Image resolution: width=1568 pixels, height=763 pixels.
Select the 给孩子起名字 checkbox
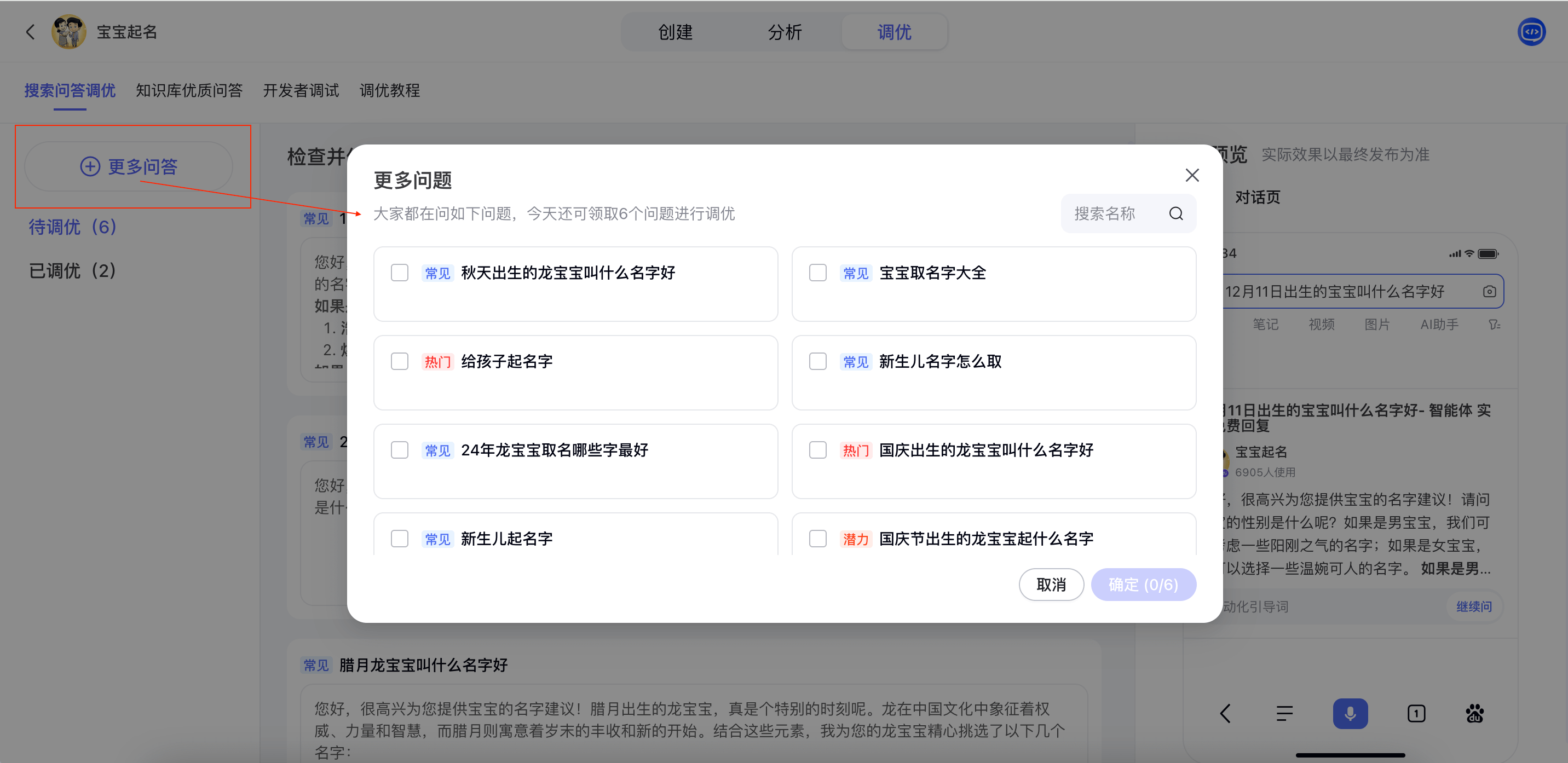pyautogui.click(x=399, y=361)
